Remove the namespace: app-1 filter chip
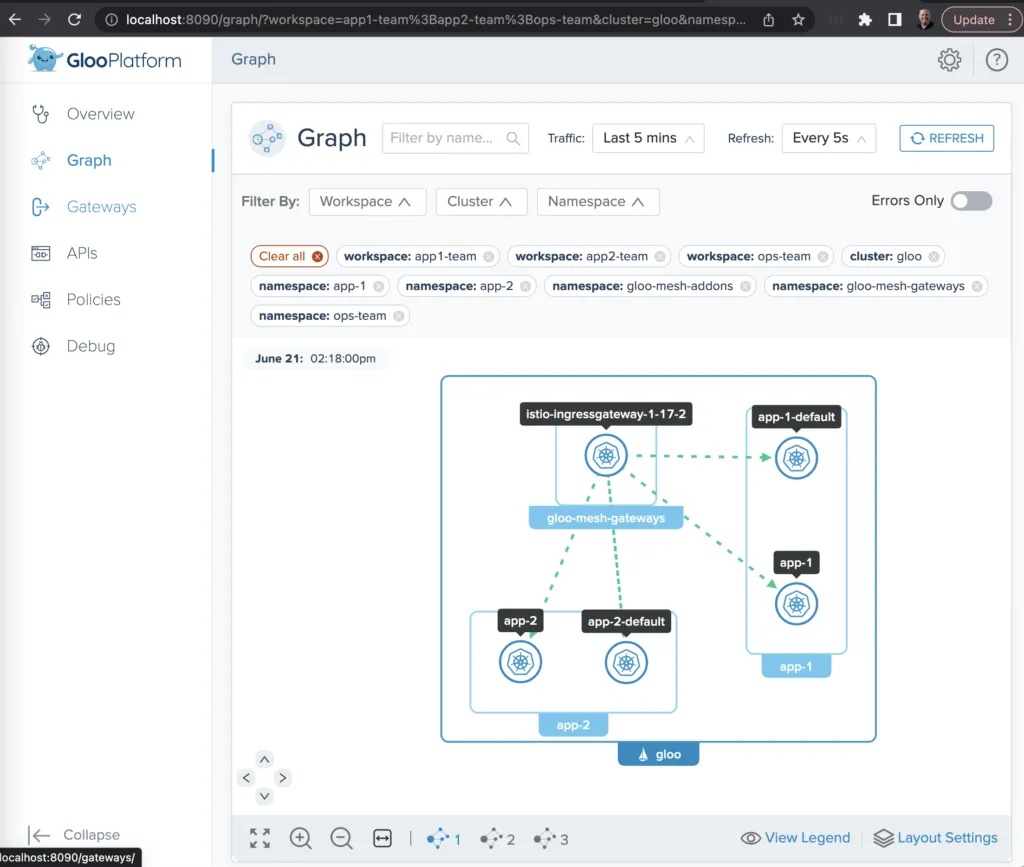 click(x=378, y=286)
